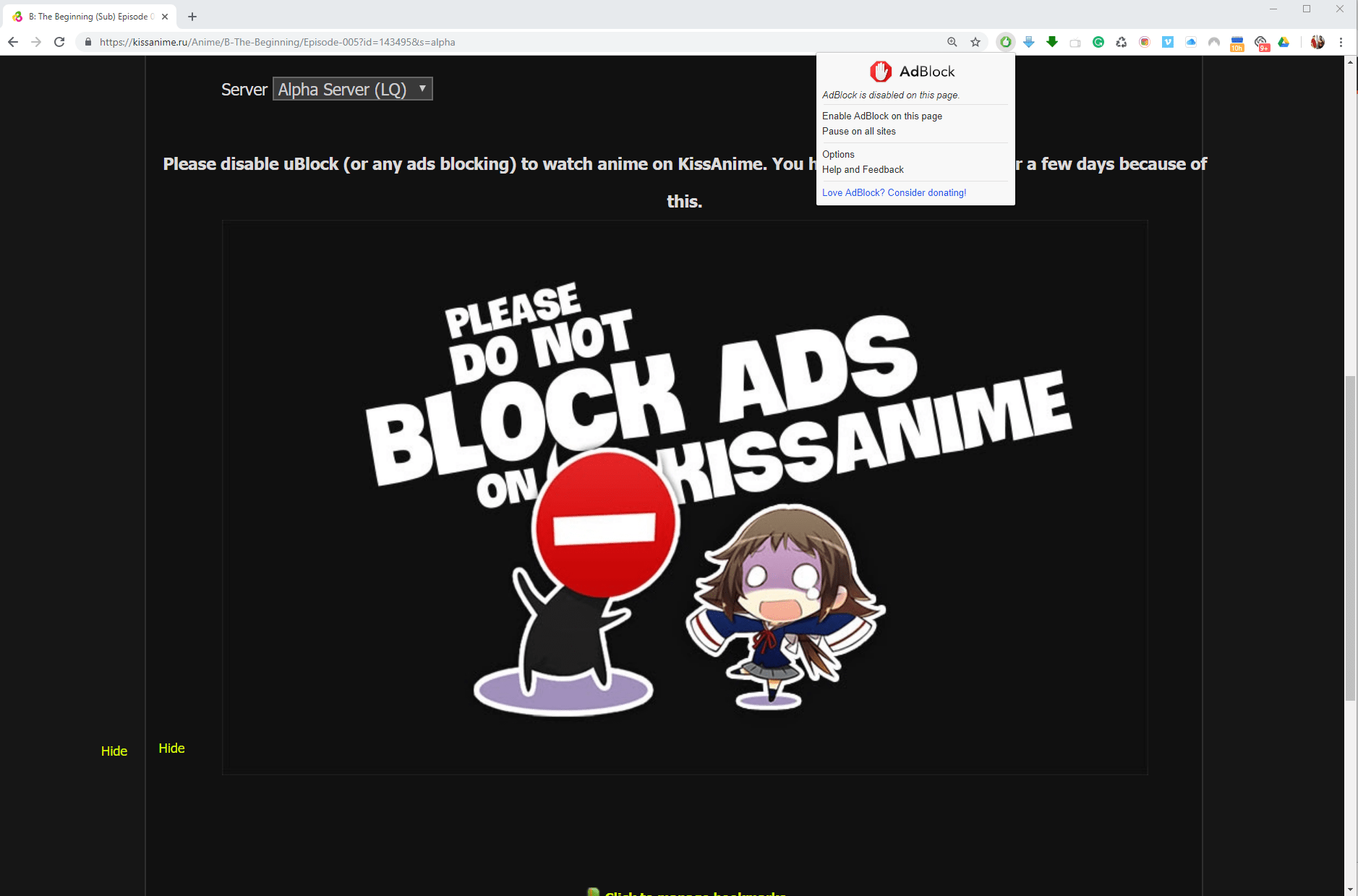1358x896 pixels.
Task: Open the Chrome profile avatar
Action: (1318, 42)
